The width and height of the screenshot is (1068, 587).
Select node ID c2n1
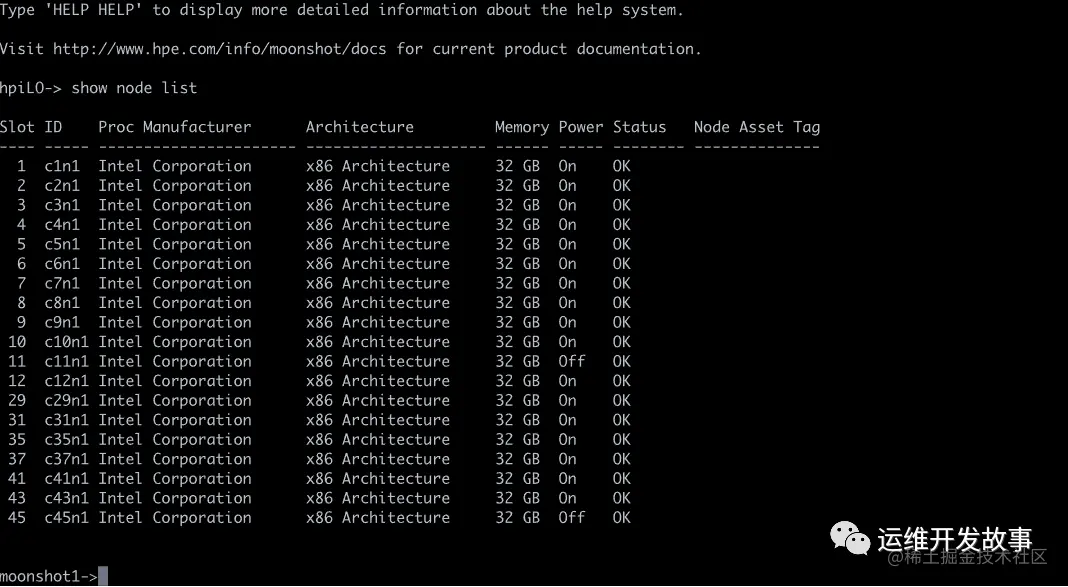[62, 186]
